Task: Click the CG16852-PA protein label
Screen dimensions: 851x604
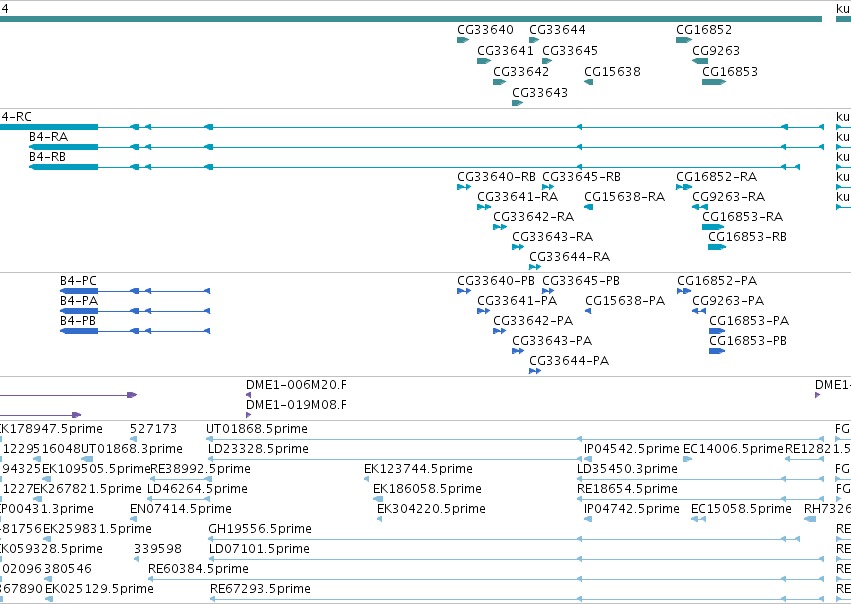Action: 717,281
